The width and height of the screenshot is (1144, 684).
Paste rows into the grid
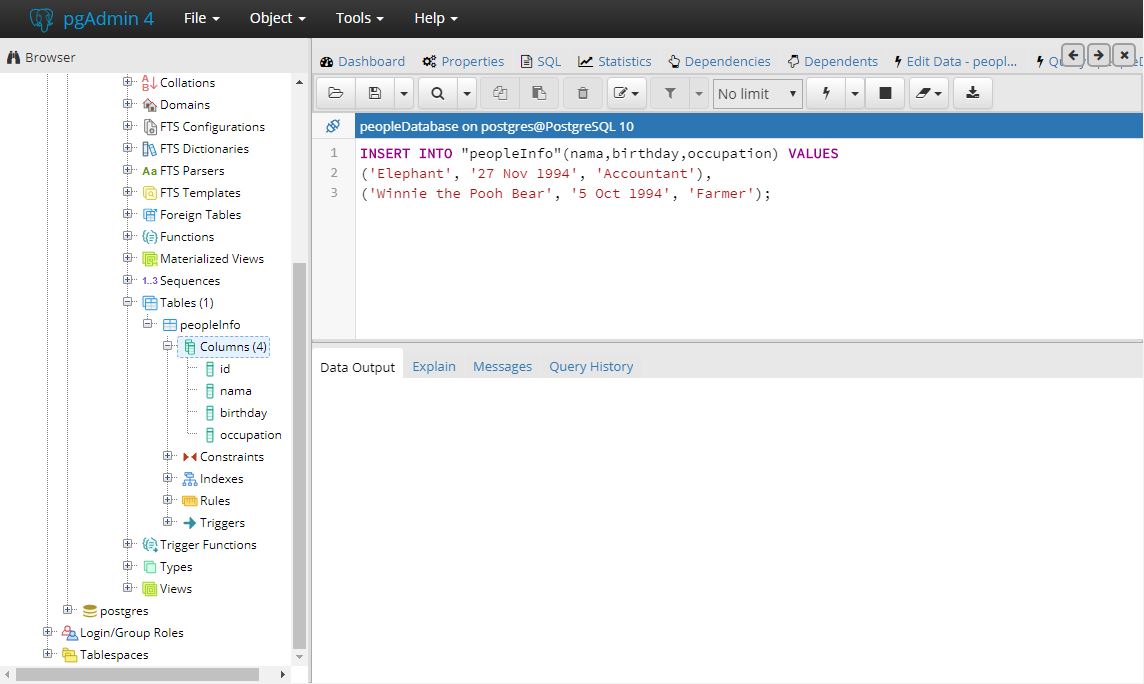tap(539, 92)
